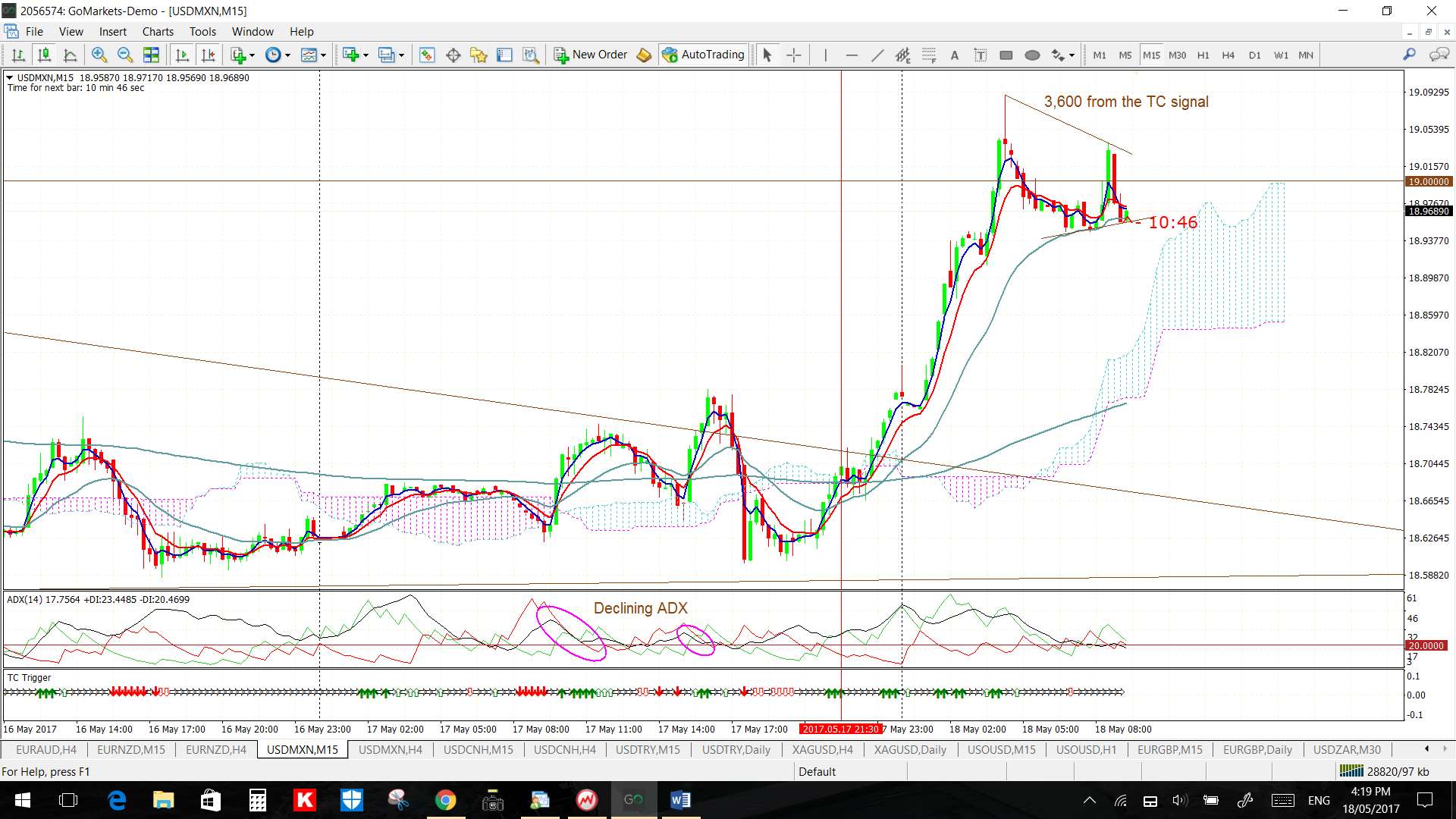The image size is (1456, 819).
Task: Switch to USDMXN,H4 chart tab
Action: click(x=391, y=749)
